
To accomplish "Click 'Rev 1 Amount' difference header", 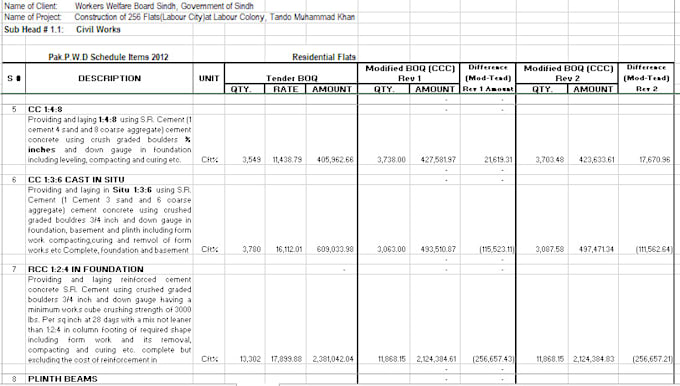I will 488,89.
